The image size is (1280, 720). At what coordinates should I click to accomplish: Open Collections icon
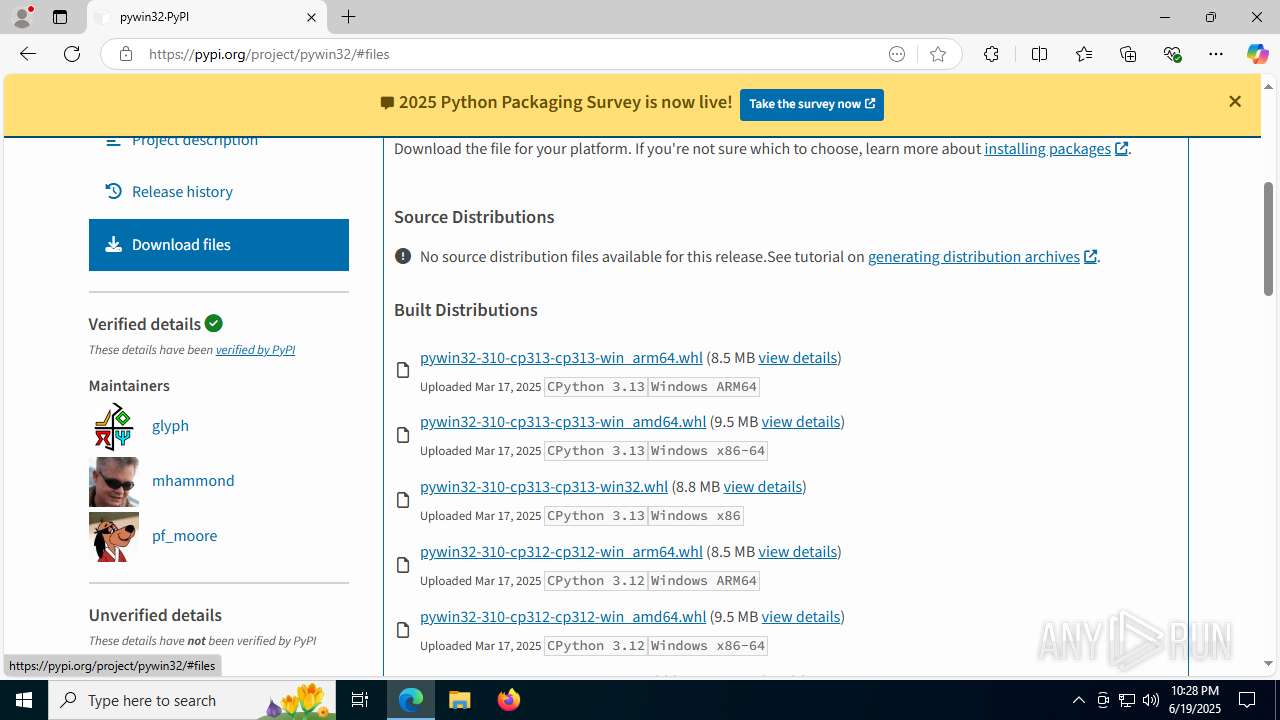pos(1128,54)
